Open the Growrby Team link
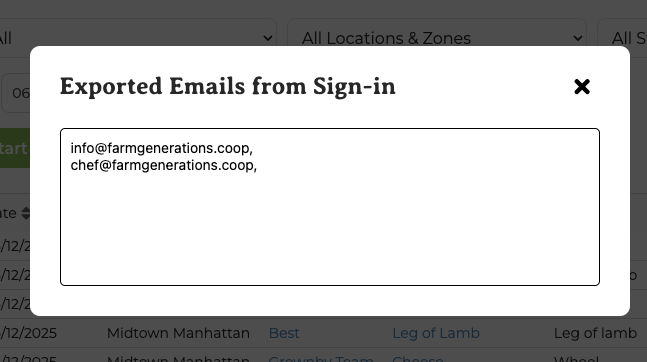 coord(321,358)
